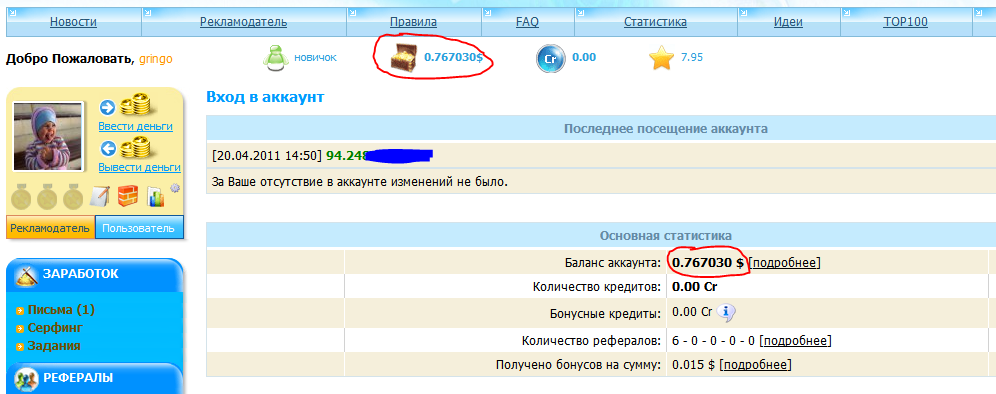Open the FAQ menu item
The width and height of the screenshot is (996, 394).
[x=527, y=22]
